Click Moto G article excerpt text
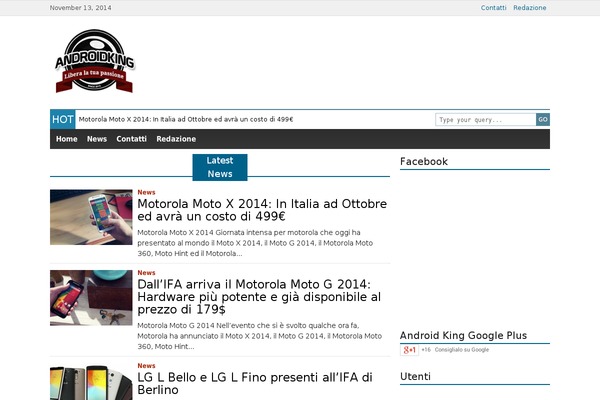 click(260, 336)
